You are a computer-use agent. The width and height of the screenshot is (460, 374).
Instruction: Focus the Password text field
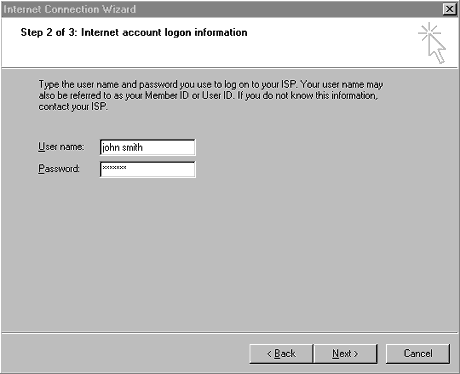coord(147,169)
